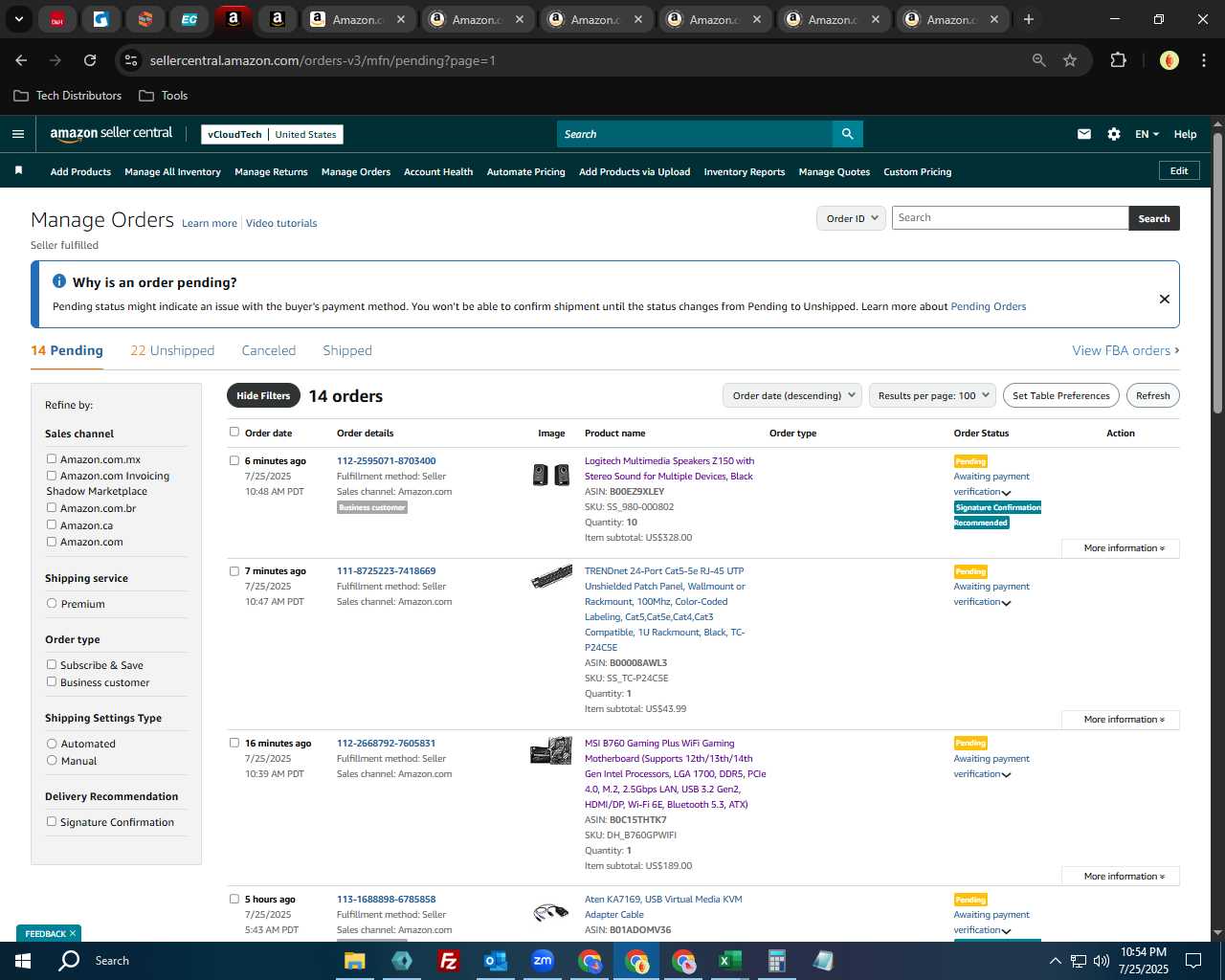This screenshot has height=980, width=1225.
Task: Click Logitech speakers product thumbnail
Action: coord(551,474)
